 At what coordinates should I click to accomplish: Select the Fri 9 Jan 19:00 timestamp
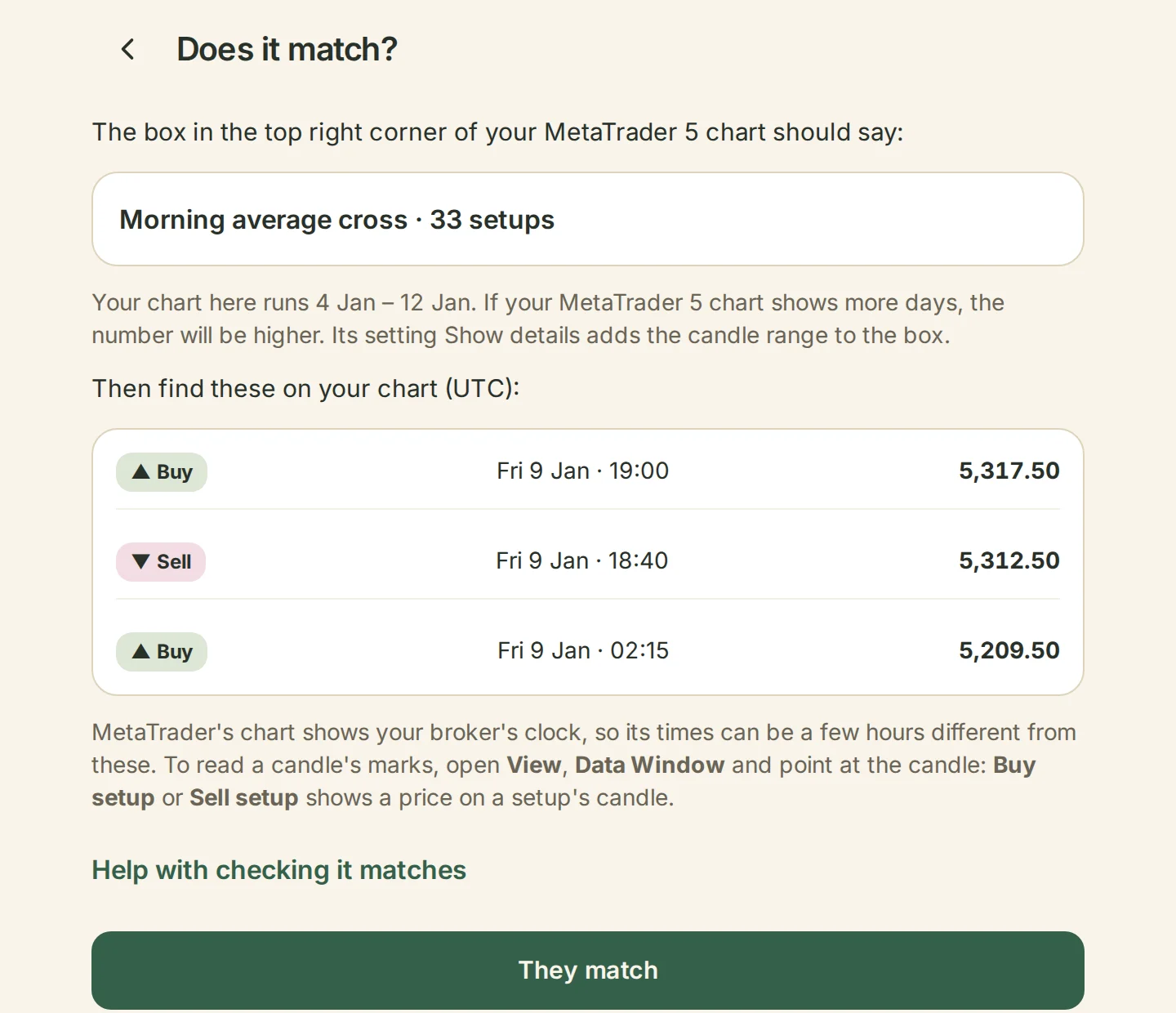583,471
